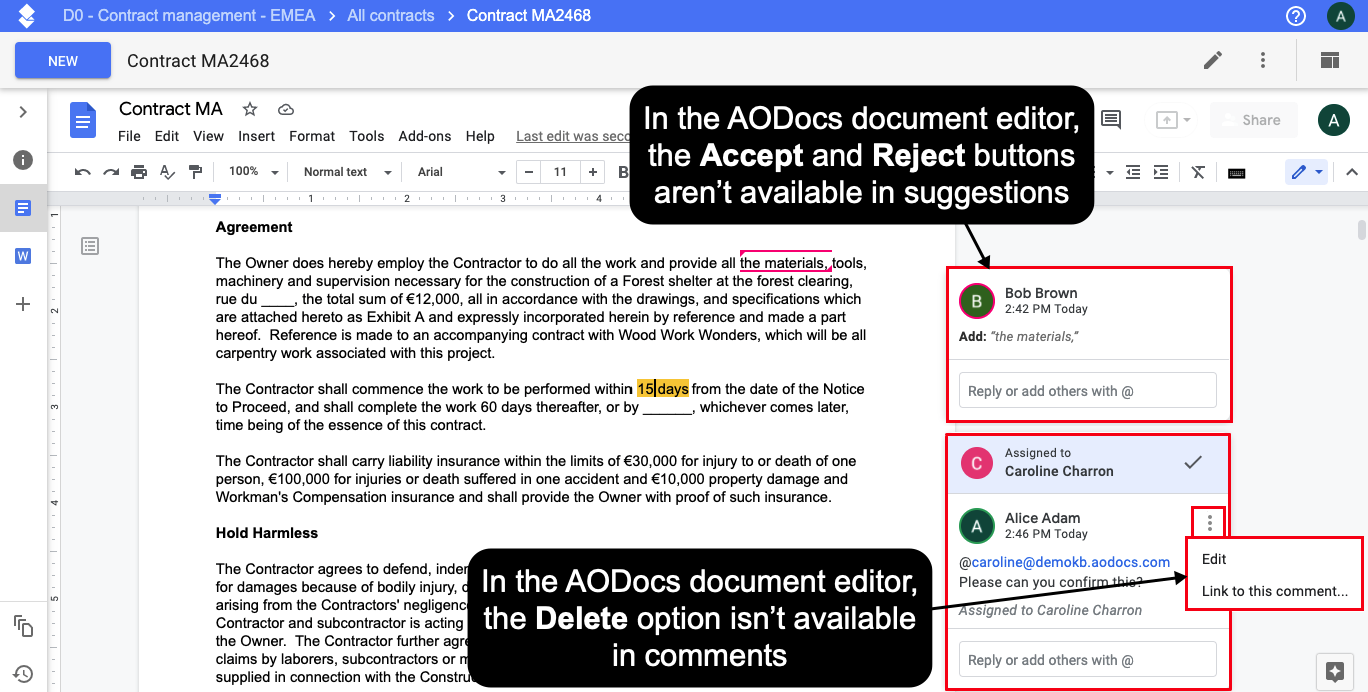This screenshot has height=692, width=1368.
Task: Click the AODocs logo icon
Action: click(x=27, y=15)
